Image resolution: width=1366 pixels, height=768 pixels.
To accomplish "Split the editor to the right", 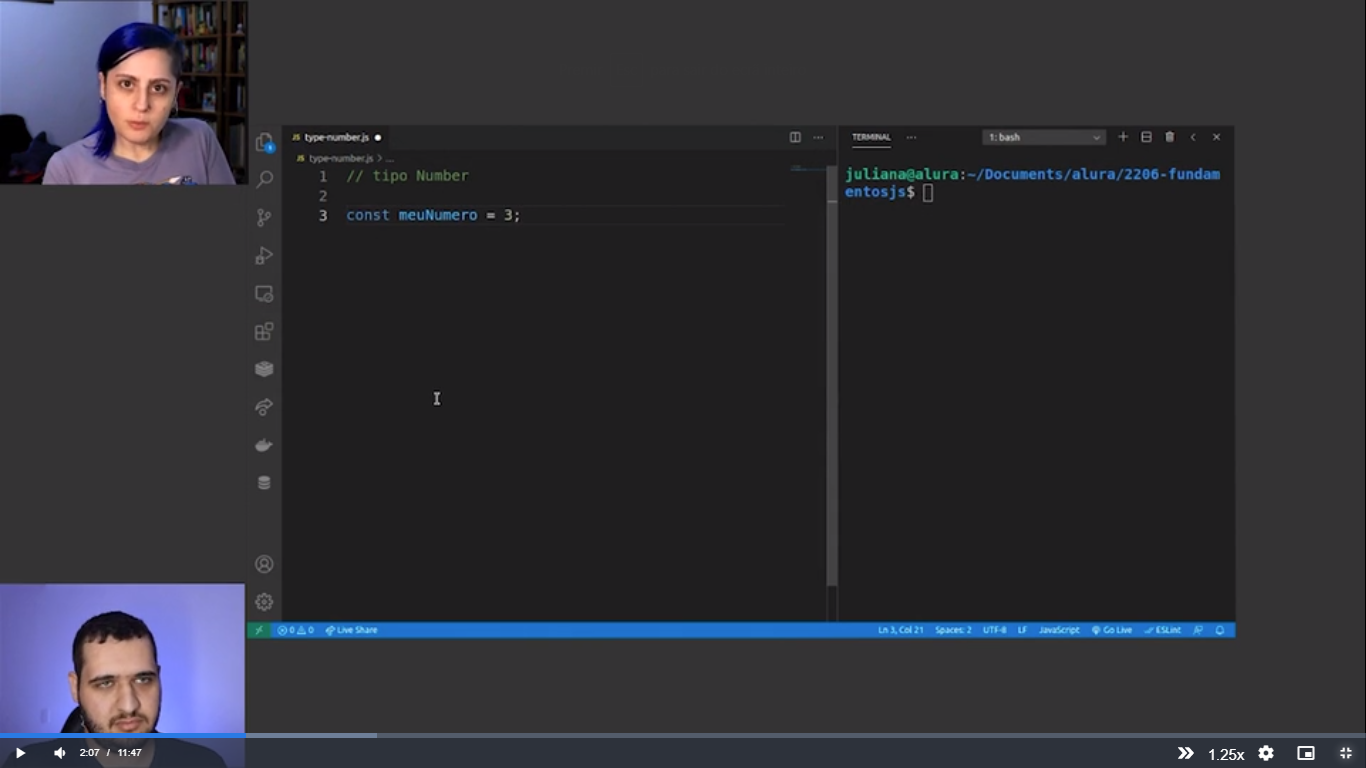I will [x=795, y=137].
